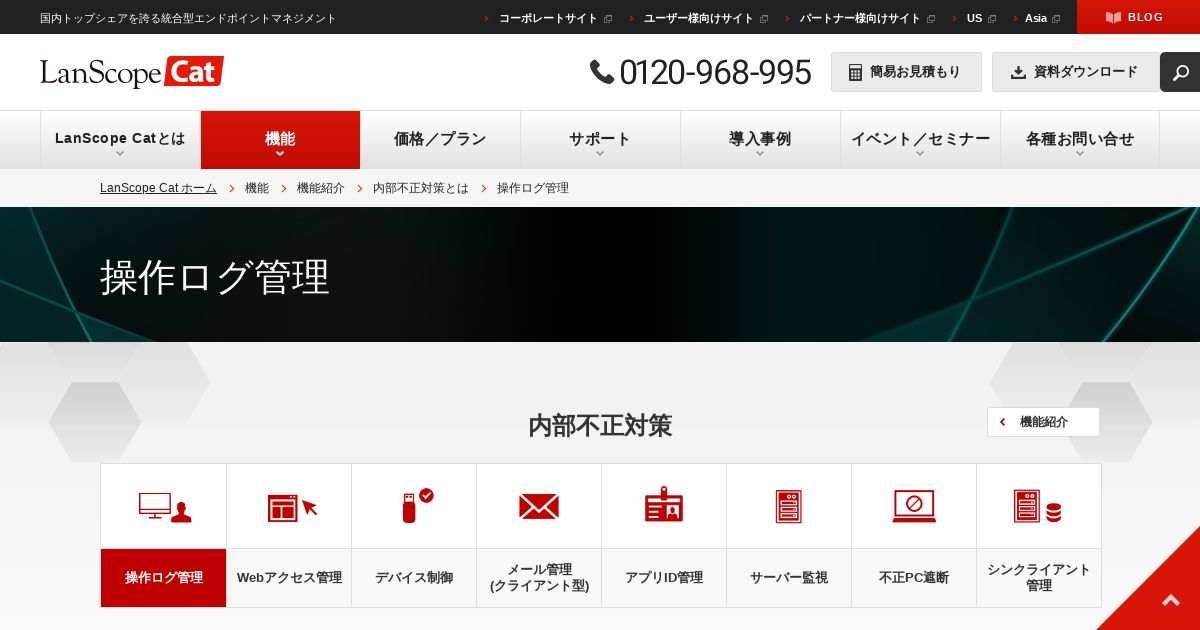The height and width of the screenshot is (630, 1200).
Task: Click the 操作ログ管理 monitor-and-user icon
Action: (164, 507)
